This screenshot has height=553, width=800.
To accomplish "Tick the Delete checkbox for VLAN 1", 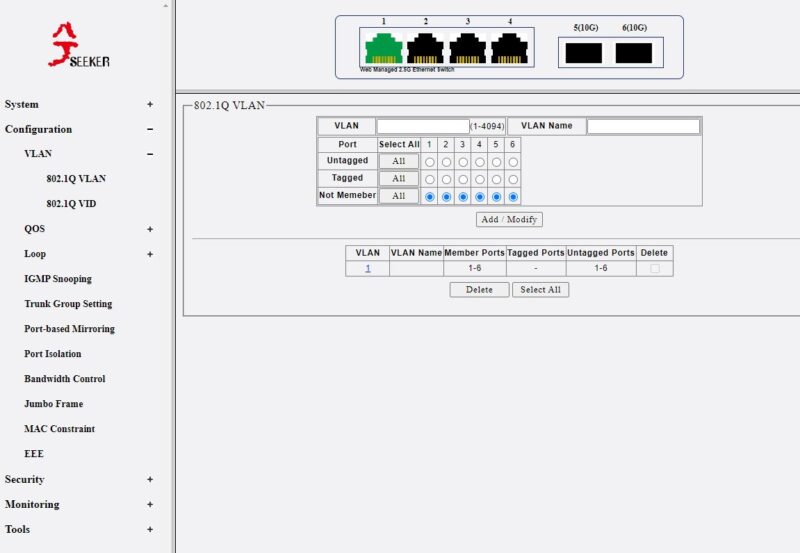I will 655,268.
